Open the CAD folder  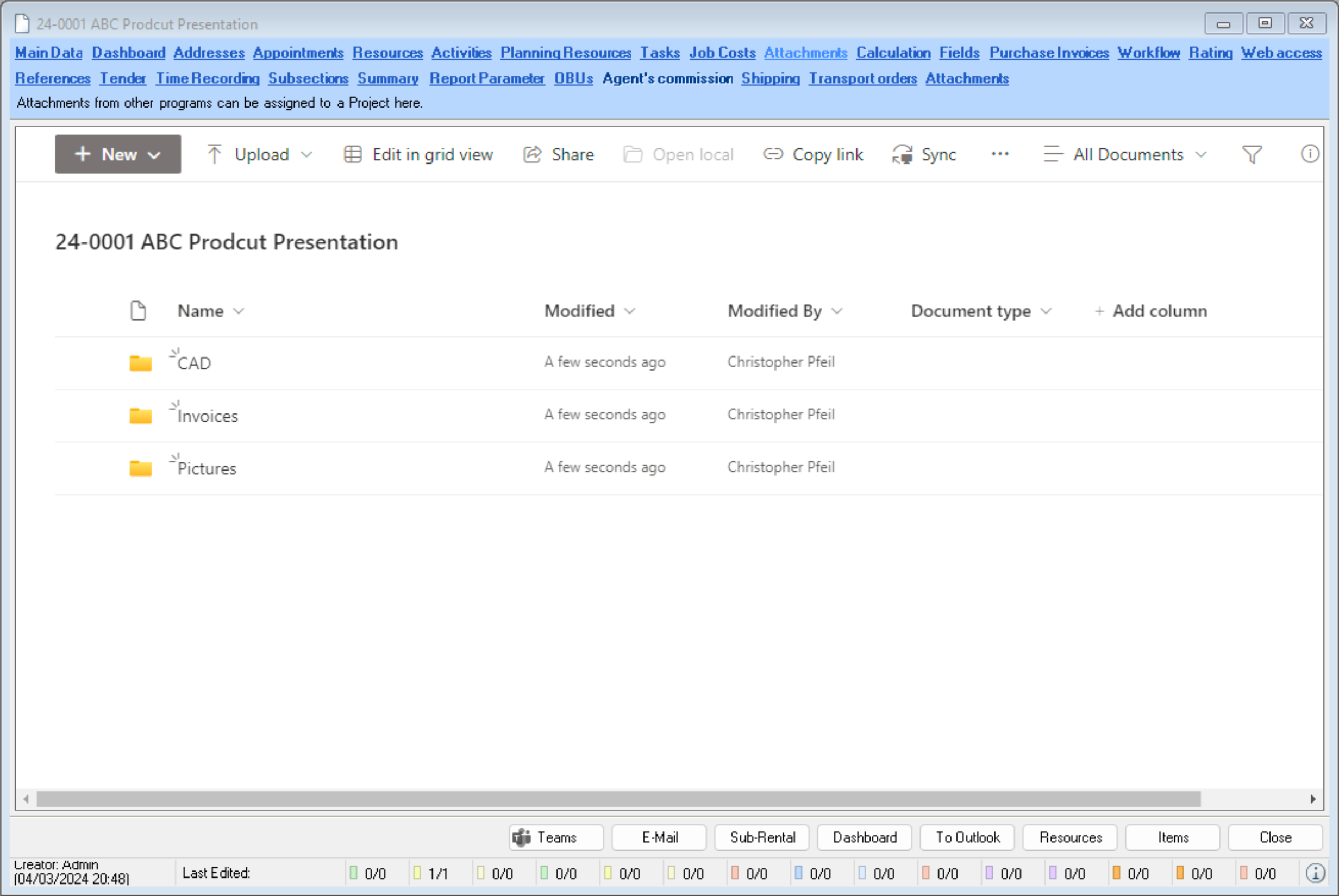tap(195, 364)
